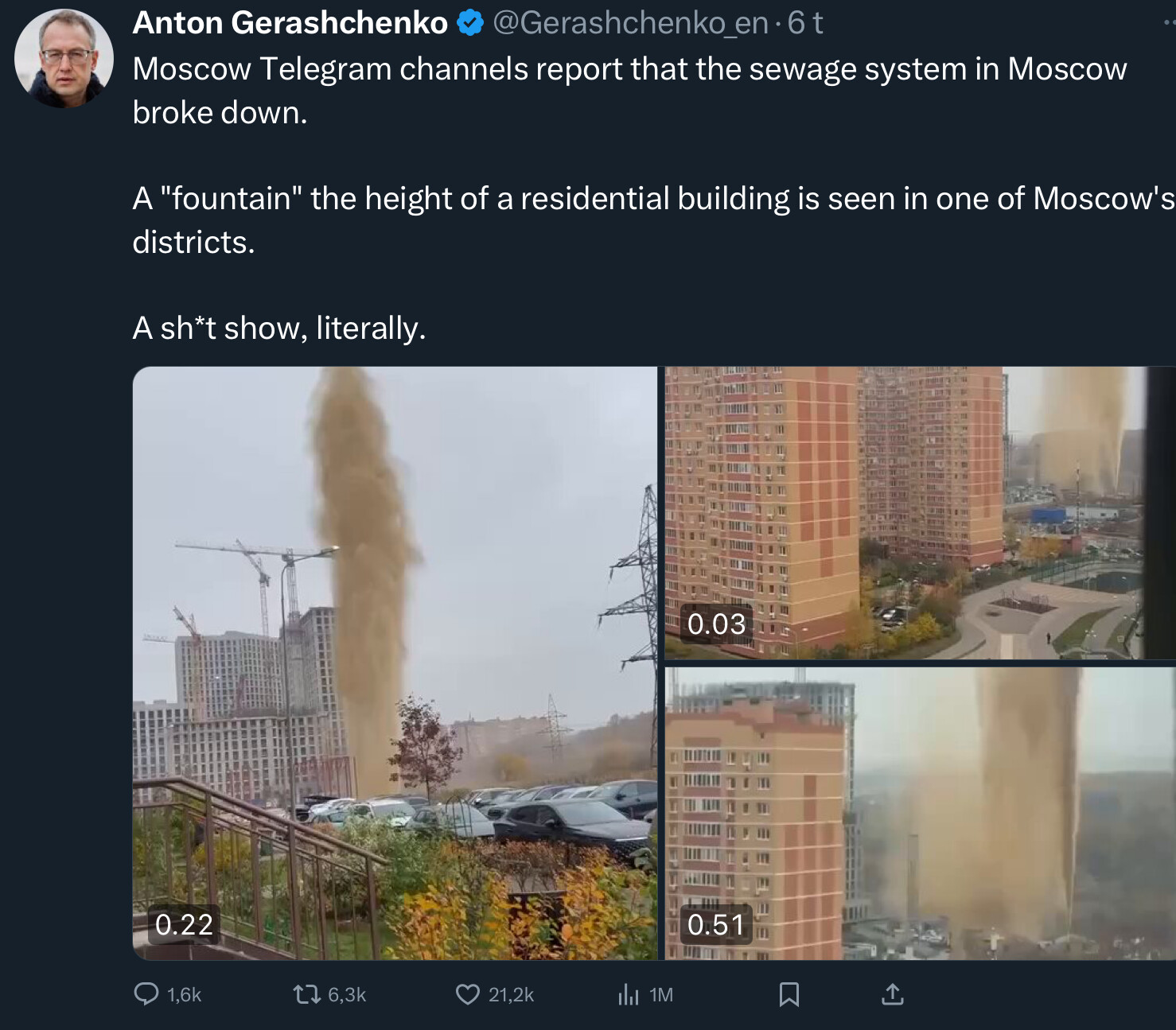Open the tweet's more options menu

coord(1168,23)
